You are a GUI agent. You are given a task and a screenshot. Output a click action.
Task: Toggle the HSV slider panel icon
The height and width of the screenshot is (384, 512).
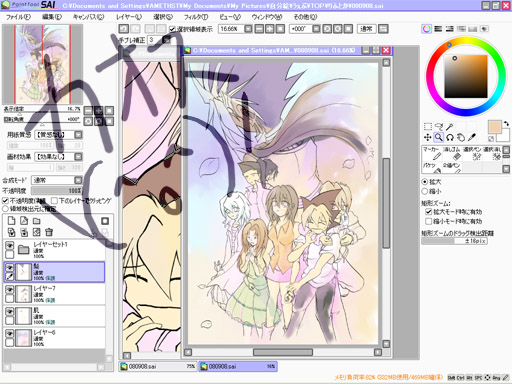pos(450,29)
